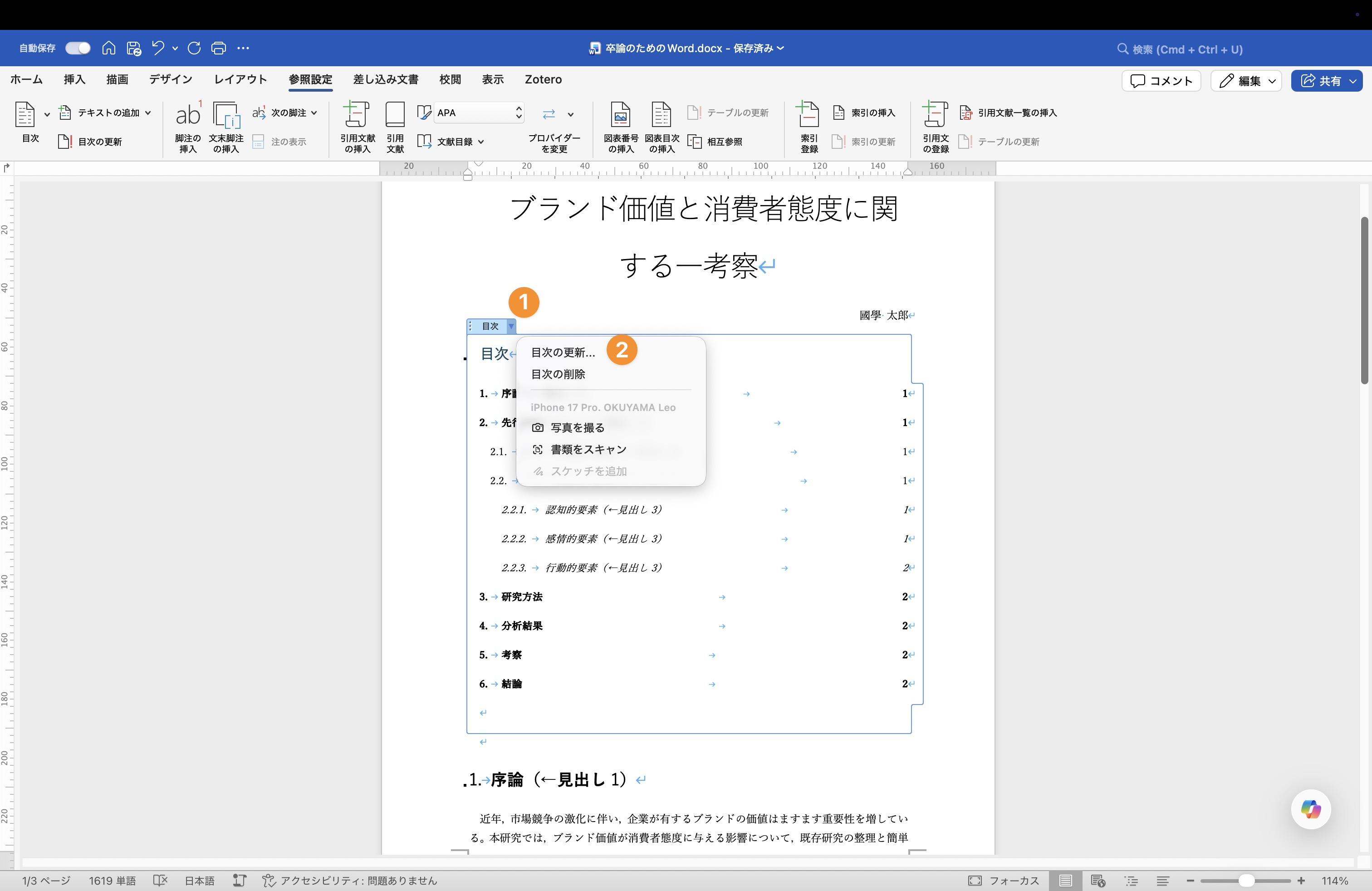Image resolution: width=1372 pixels, height=891 pixels.
Task: Open the コメント panel
Action: pos(1160,81)
